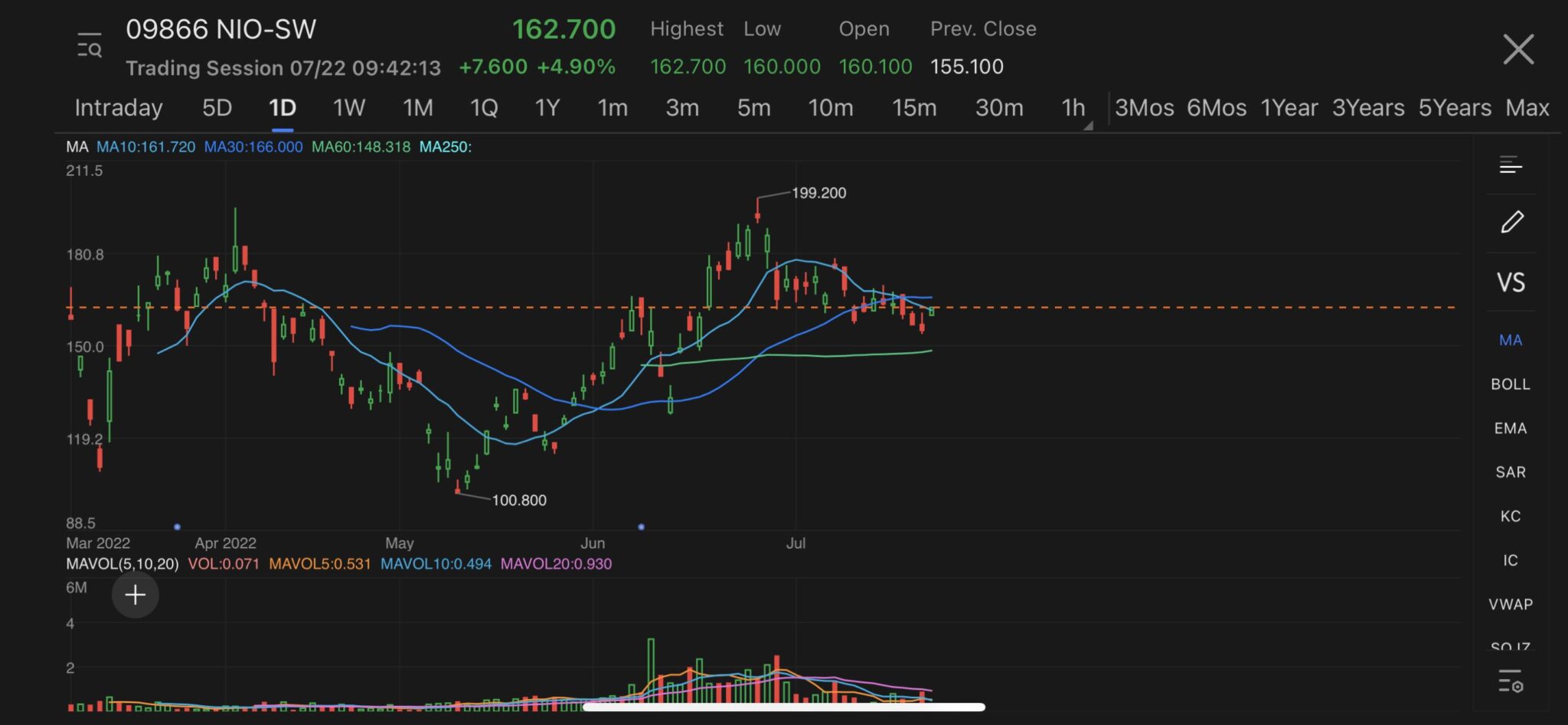1568x725 pixels.
Task: Select the 3m minute chart tab
Action: (x=682, y=108)
